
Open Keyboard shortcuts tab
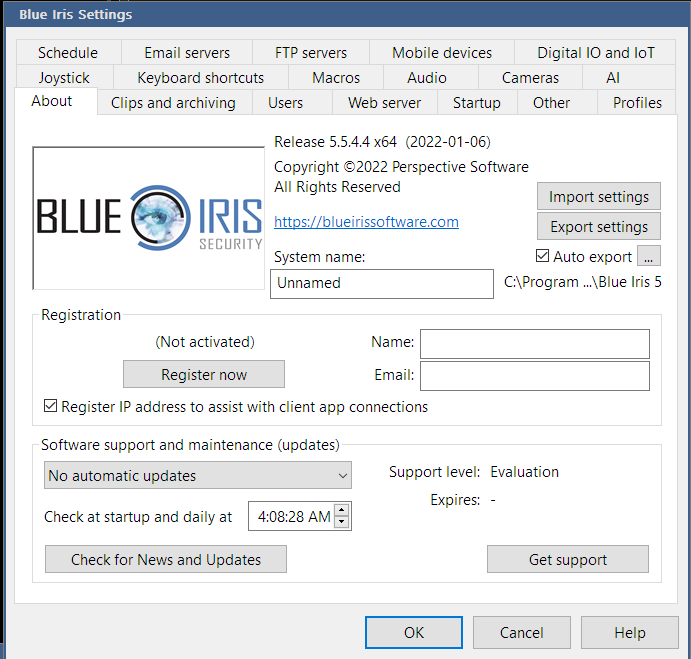pos(201,78)
